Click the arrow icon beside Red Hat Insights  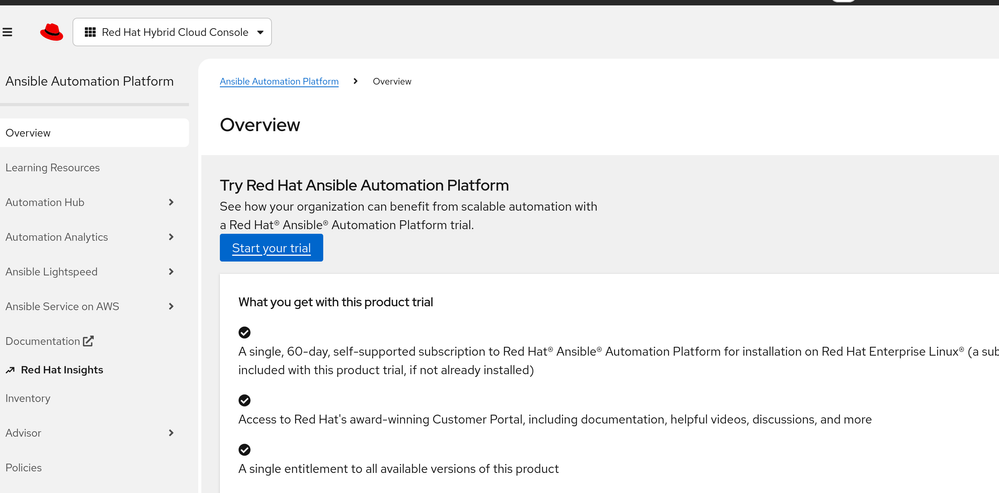pos(10,370)
